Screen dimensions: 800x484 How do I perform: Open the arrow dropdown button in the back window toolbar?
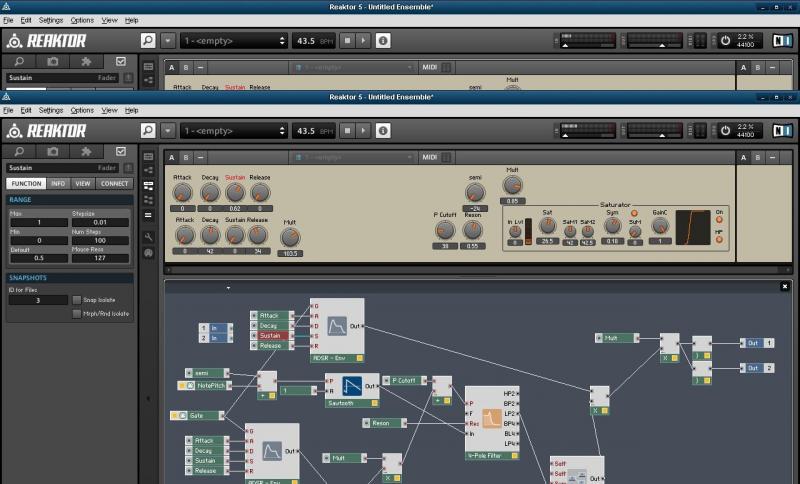[x=168, y=41]
